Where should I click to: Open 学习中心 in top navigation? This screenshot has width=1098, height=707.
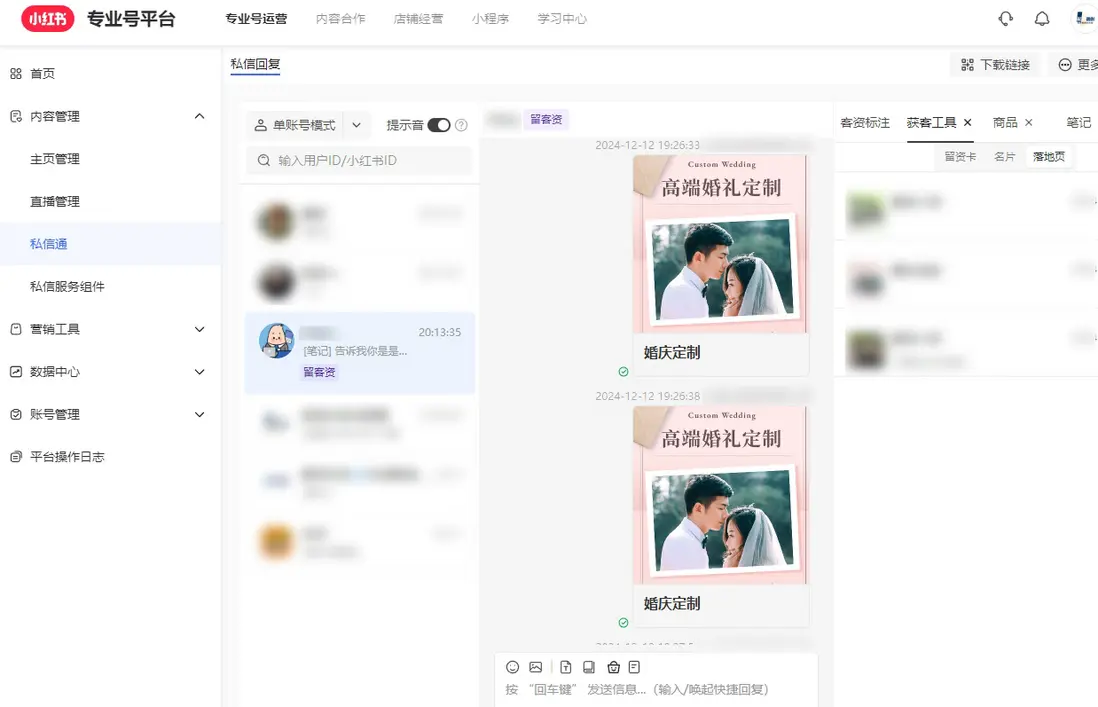562,19
